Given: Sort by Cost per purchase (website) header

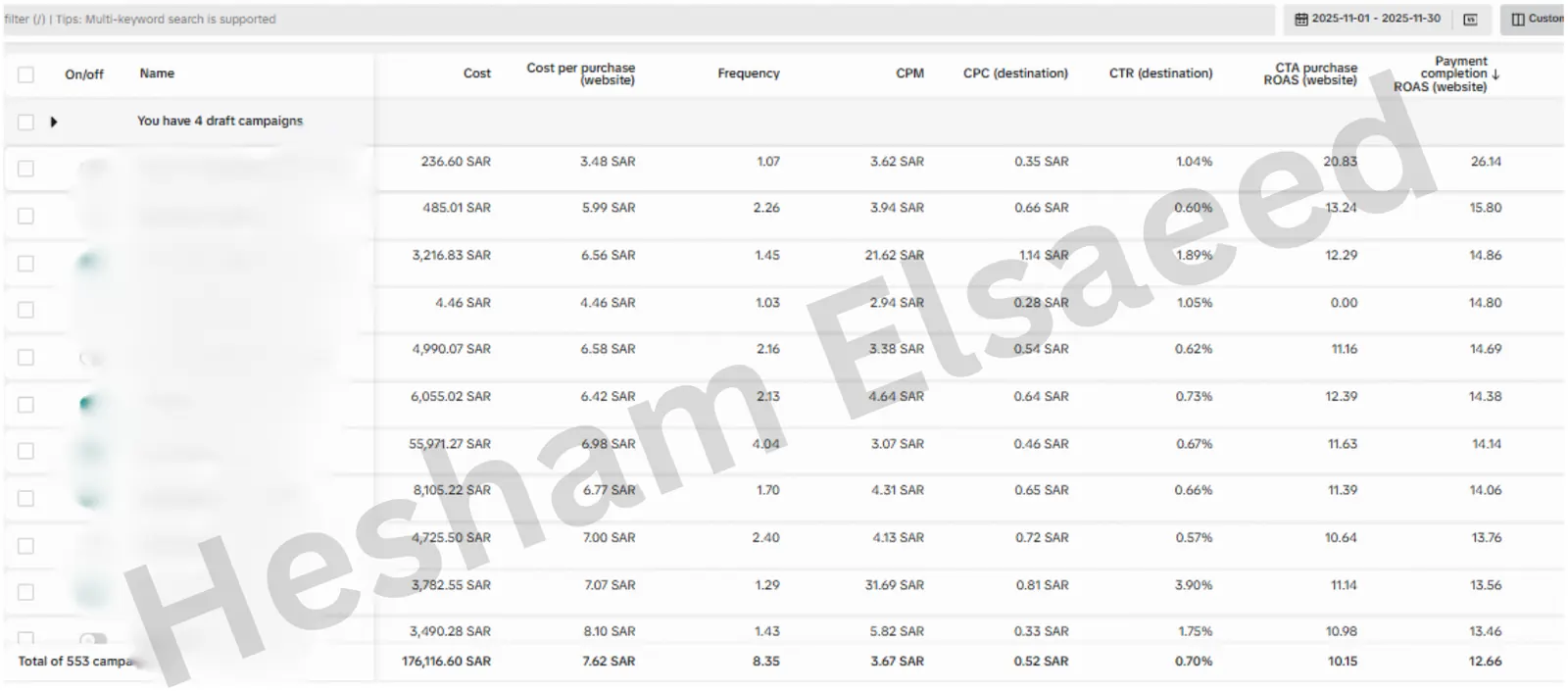Looking at the screenshot, I should pyautogui.click(x=581, y=74).
